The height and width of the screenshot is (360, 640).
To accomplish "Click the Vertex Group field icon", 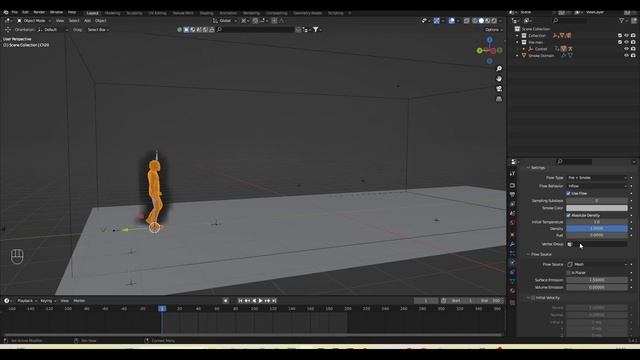I will pyautogui.click(x=570, y=244).
